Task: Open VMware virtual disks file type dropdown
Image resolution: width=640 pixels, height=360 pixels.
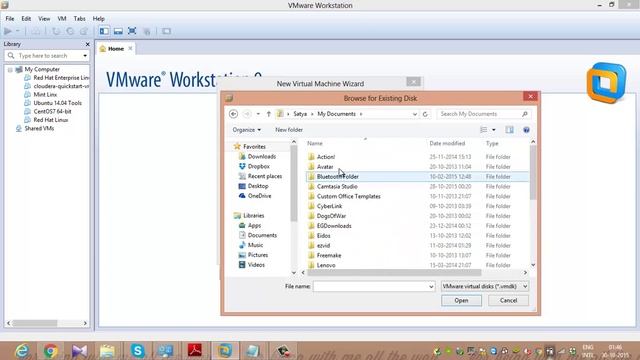Action: pyautogui.click(x=485, y=287)
